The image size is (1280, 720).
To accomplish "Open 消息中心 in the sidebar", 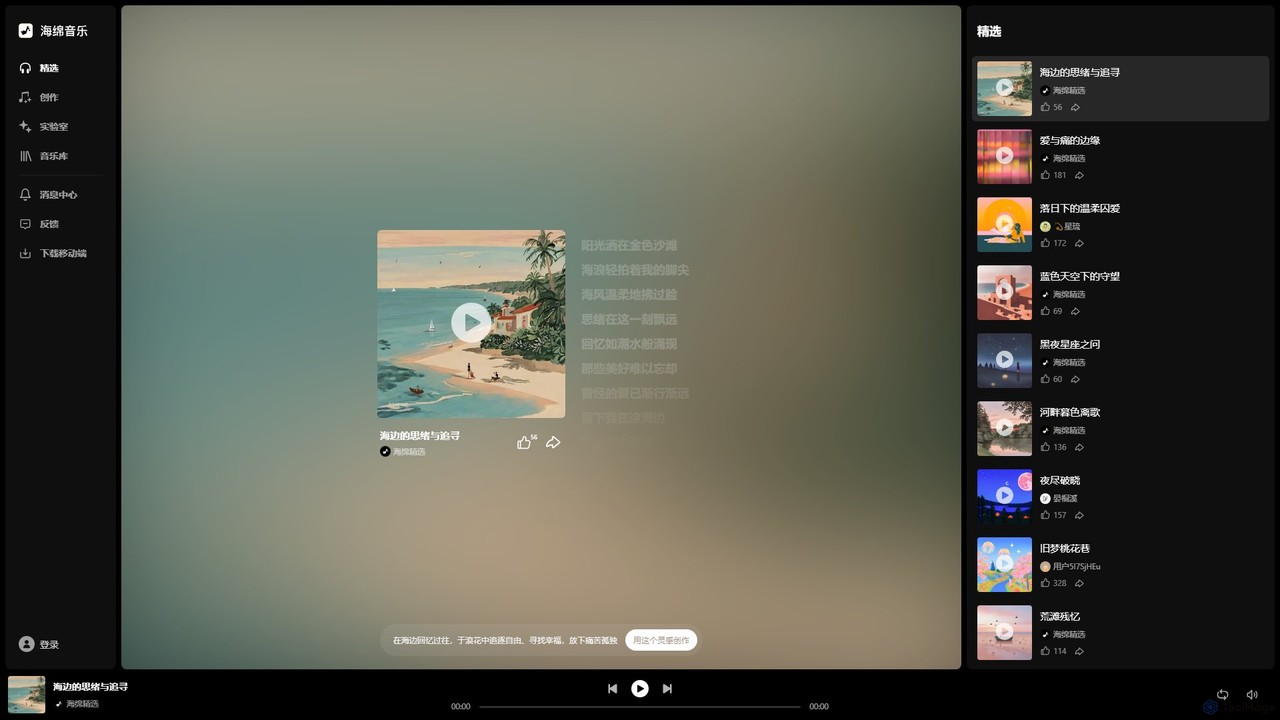I will 60,195.
